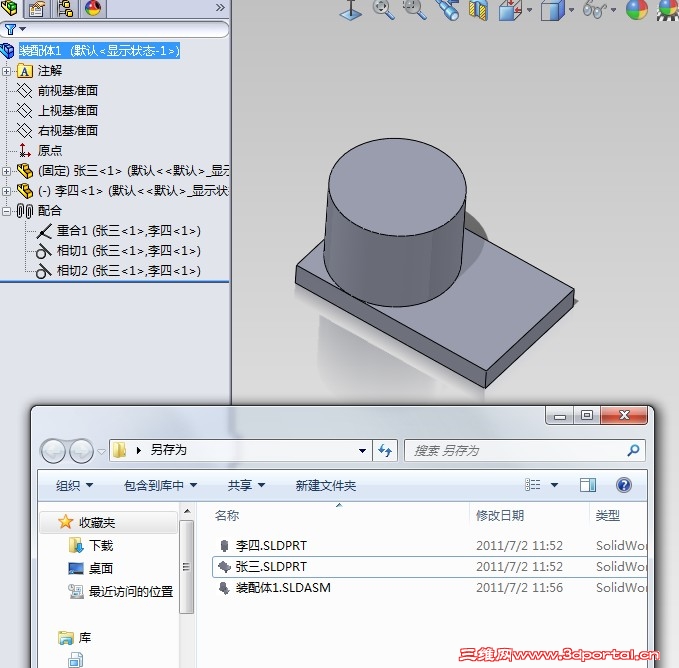Click the 新建文件夹 new folder button
Image resolution: width=679 pixels, height=668 pixels.
326,485
